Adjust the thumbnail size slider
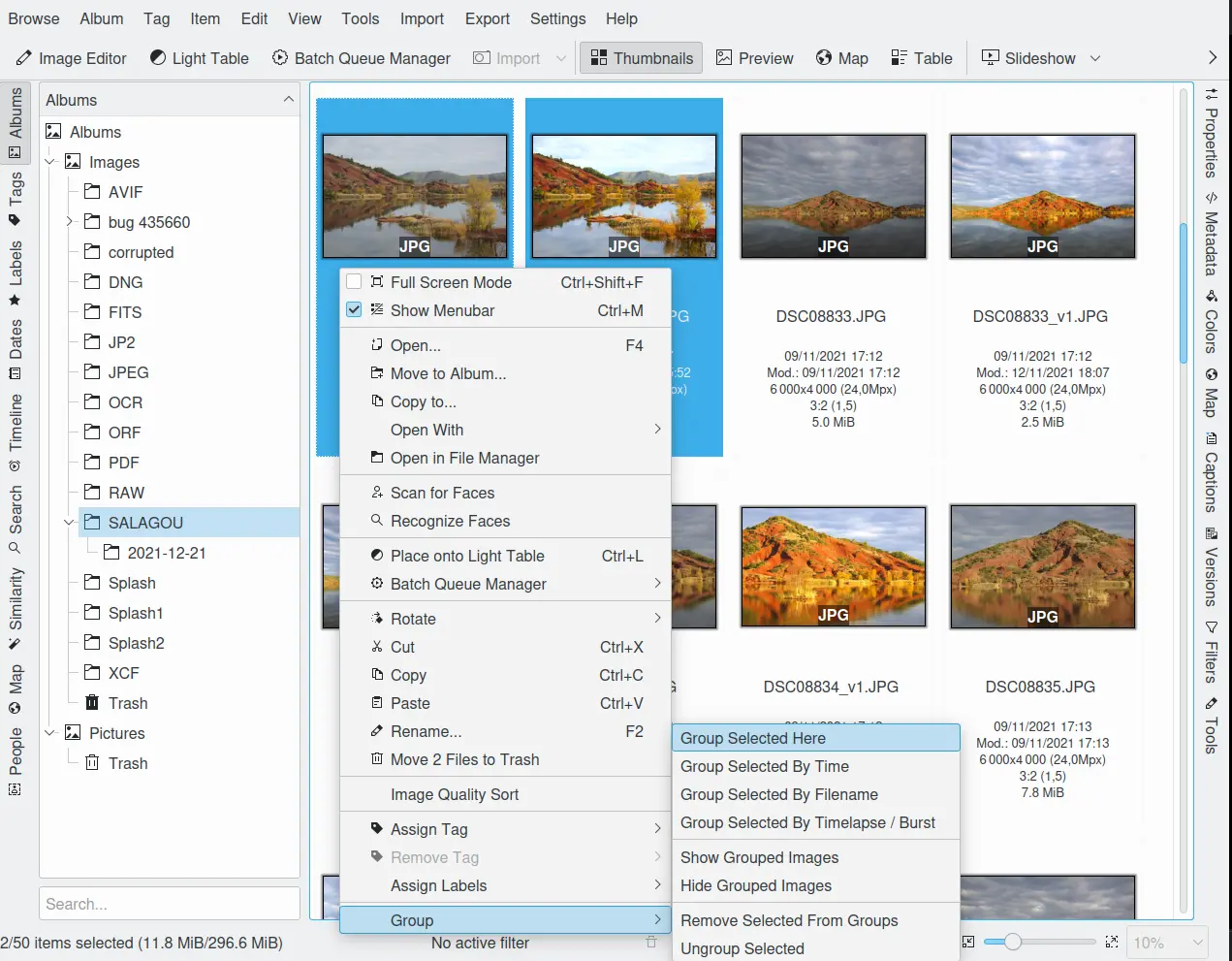The width and height of the screenshot is (1232, 961). (1013, 942)
